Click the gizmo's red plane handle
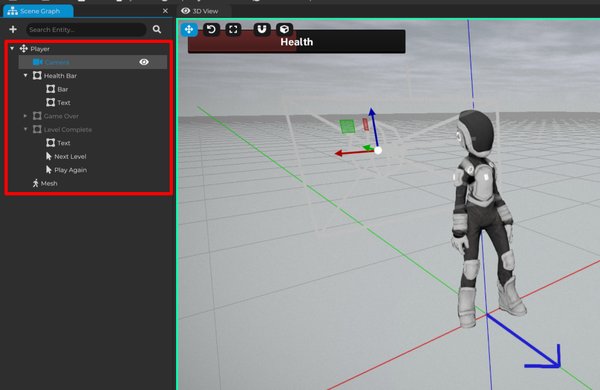The width and height of the screenshot is (600, 390). click(365, 124)
